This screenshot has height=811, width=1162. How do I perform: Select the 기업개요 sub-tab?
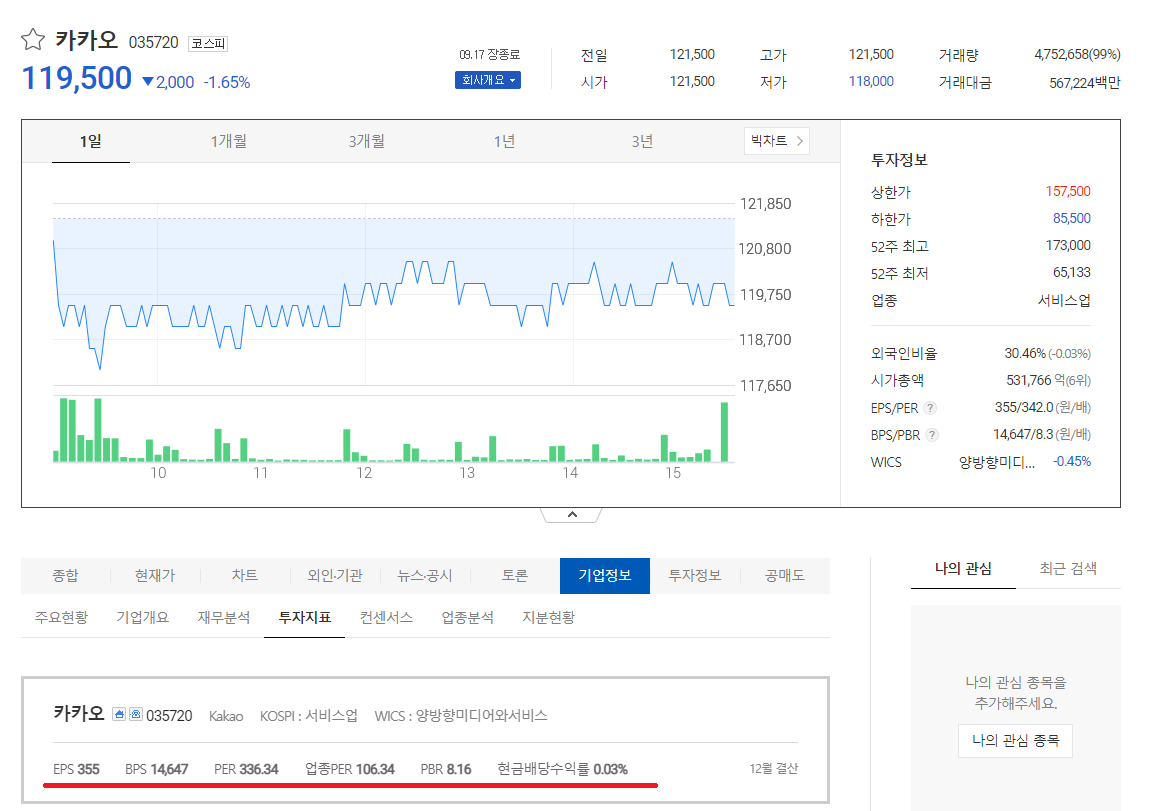coord(142,617)
